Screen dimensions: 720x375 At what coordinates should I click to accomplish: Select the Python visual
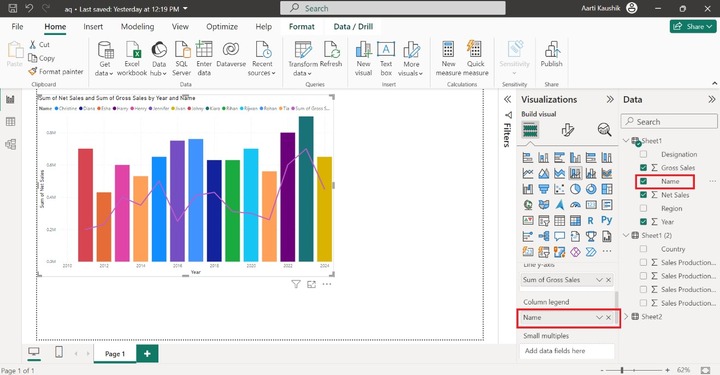(x=607, y=220)
